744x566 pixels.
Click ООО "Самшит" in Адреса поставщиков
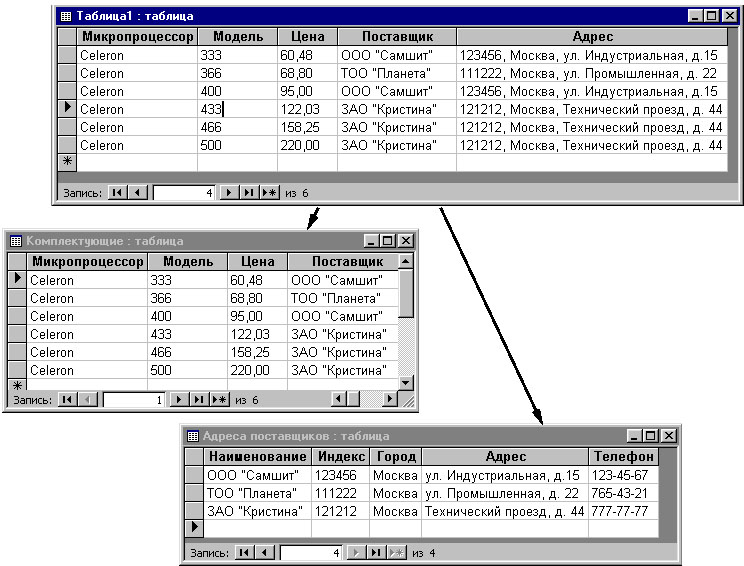pos(258,475)
